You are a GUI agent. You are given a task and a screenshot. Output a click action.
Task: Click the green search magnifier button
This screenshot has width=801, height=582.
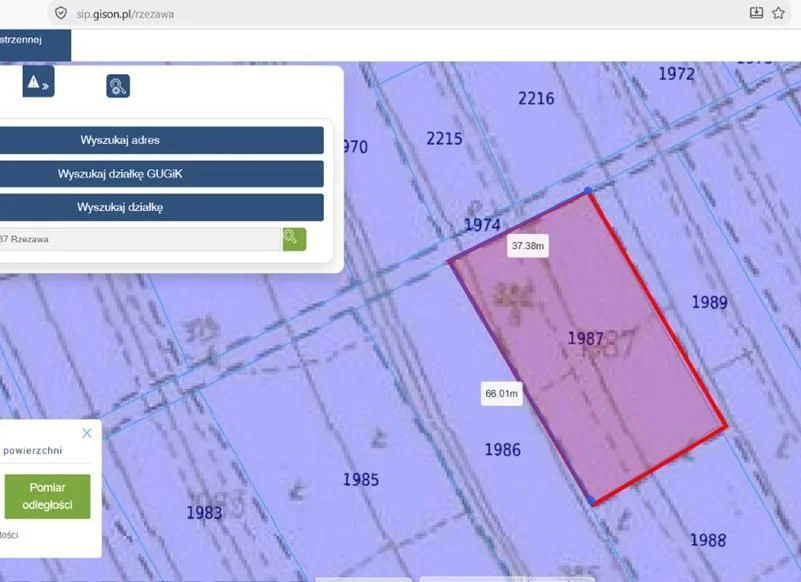pos(294,239)
